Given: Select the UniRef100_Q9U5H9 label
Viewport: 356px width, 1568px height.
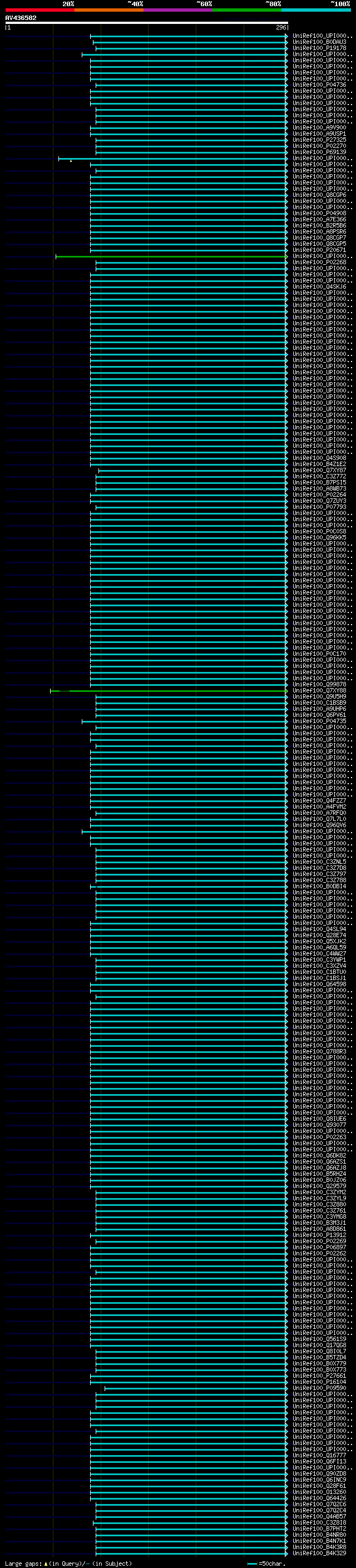Looking at the screenshot, I should coord(319,696).
